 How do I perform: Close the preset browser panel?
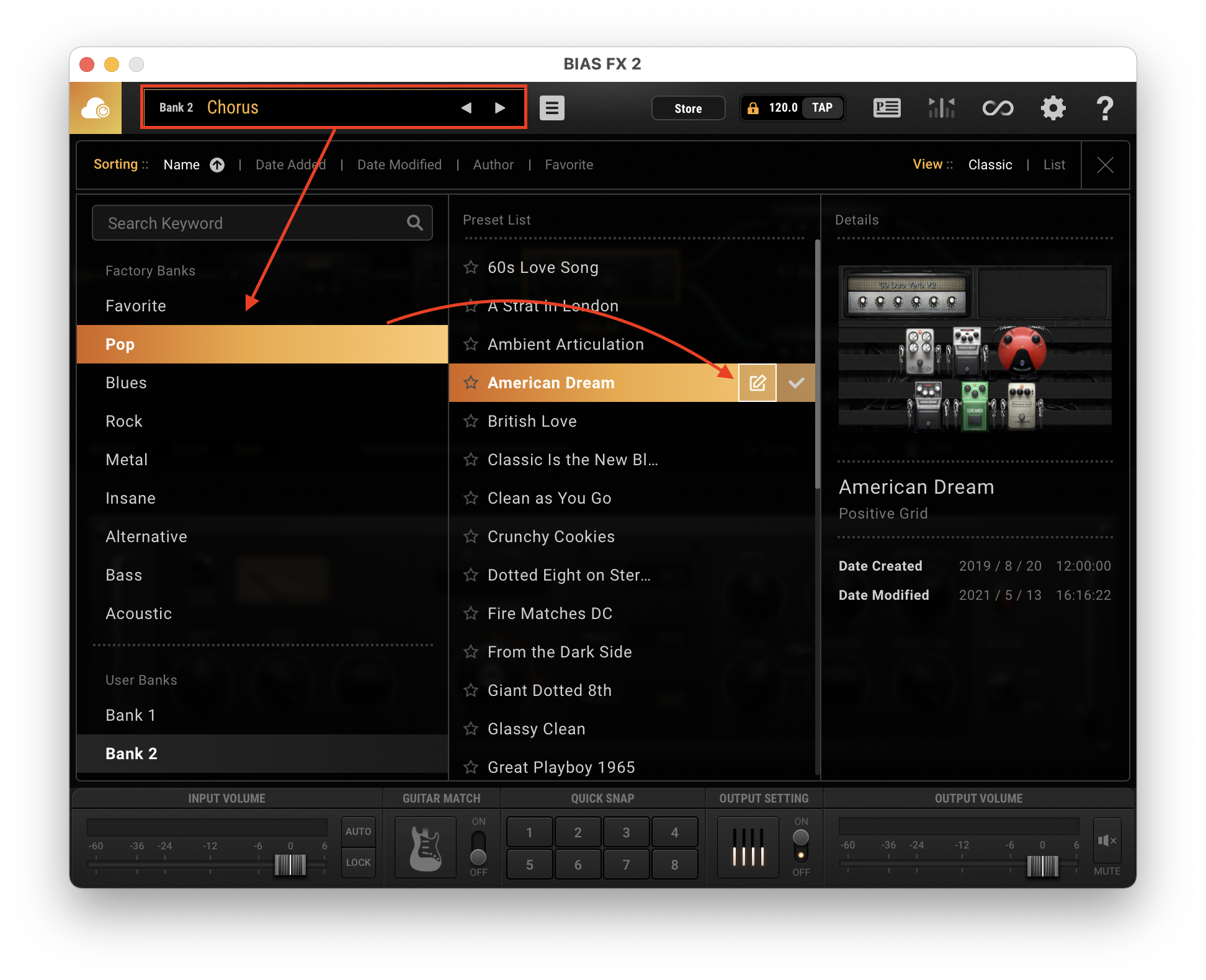point(1105,165)
